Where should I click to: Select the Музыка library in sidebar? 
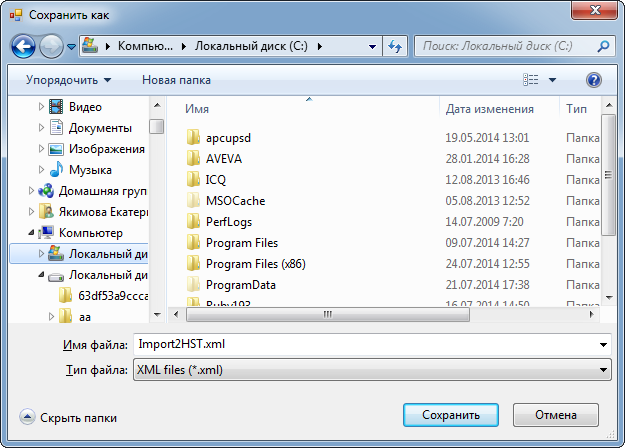(89, 170)
